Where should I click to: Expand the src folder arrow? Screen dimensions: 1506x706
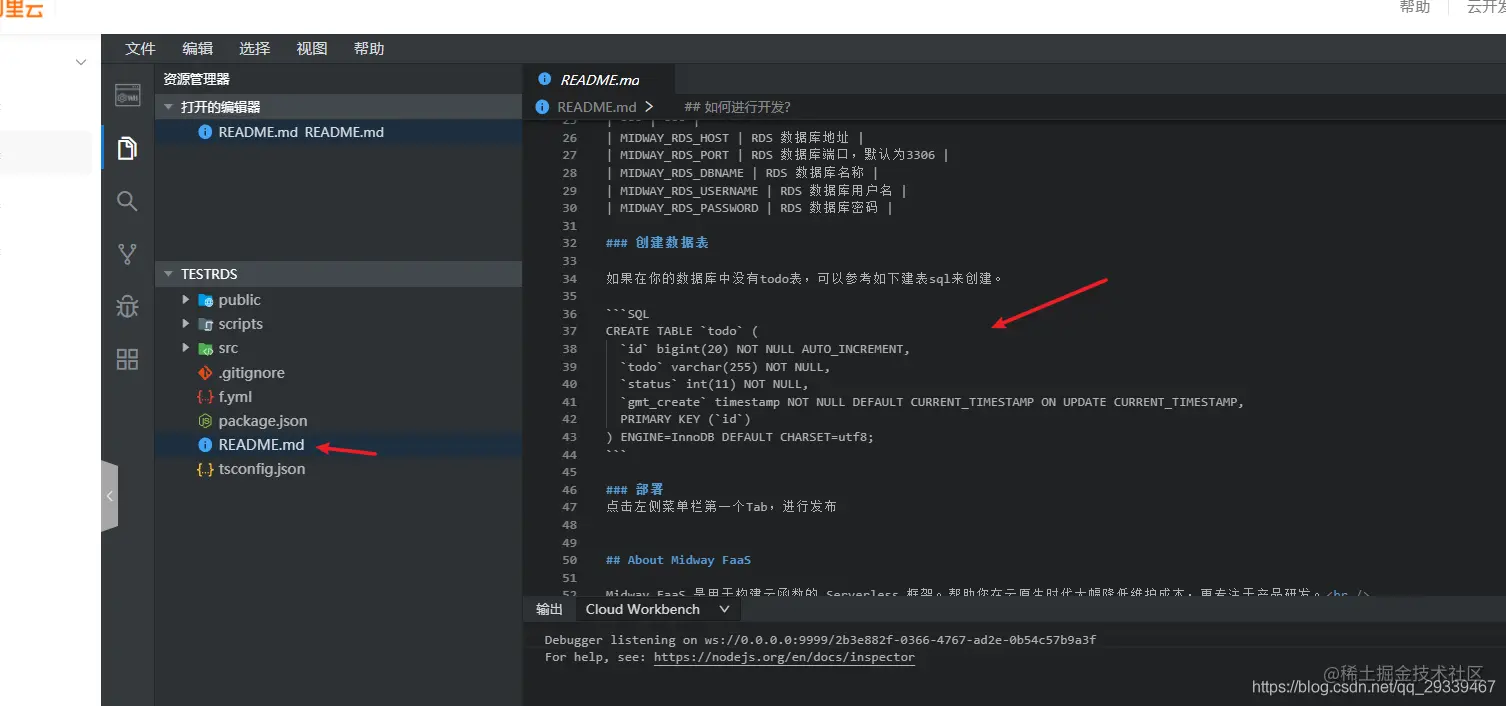(185, 348)
